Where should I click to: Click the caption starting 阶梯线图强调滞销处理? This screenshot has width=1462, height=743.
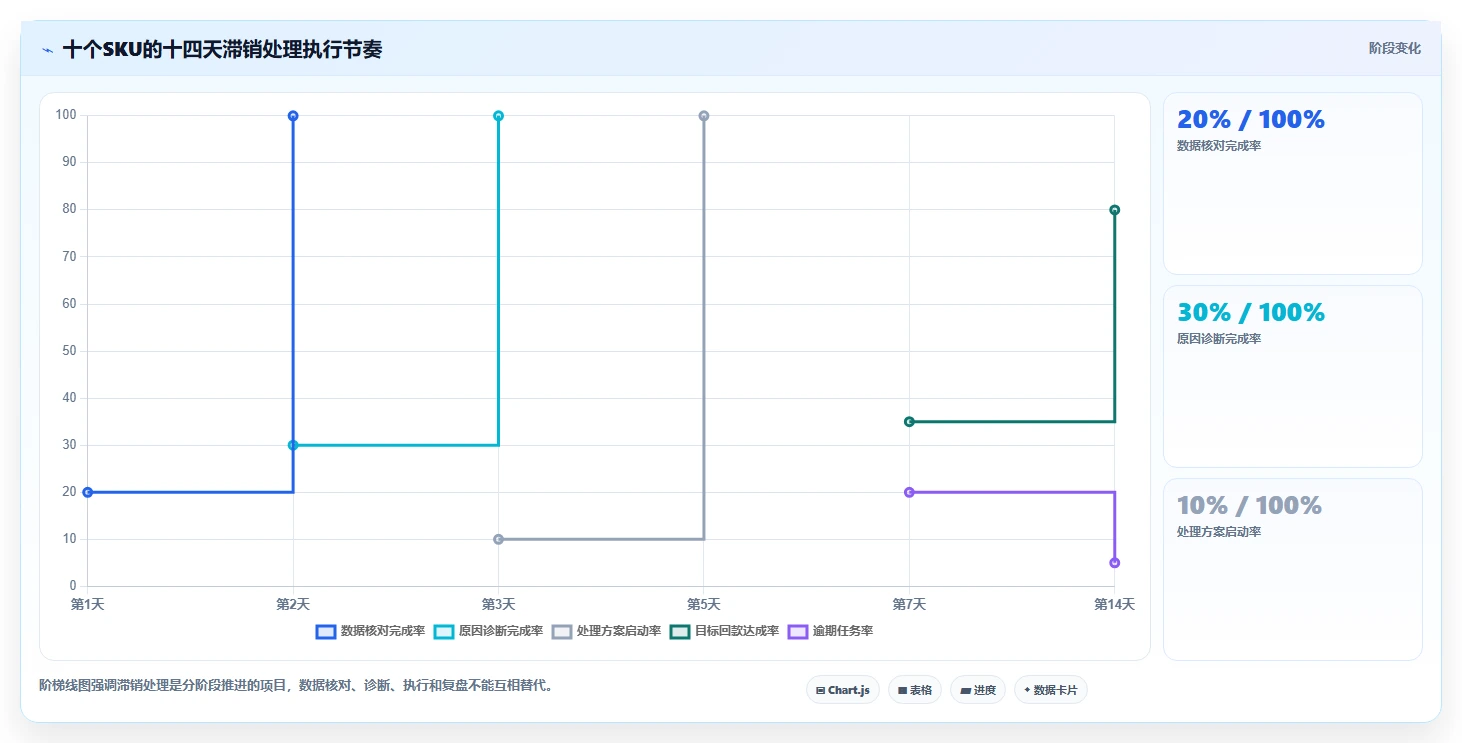click(x=296, y=686)
